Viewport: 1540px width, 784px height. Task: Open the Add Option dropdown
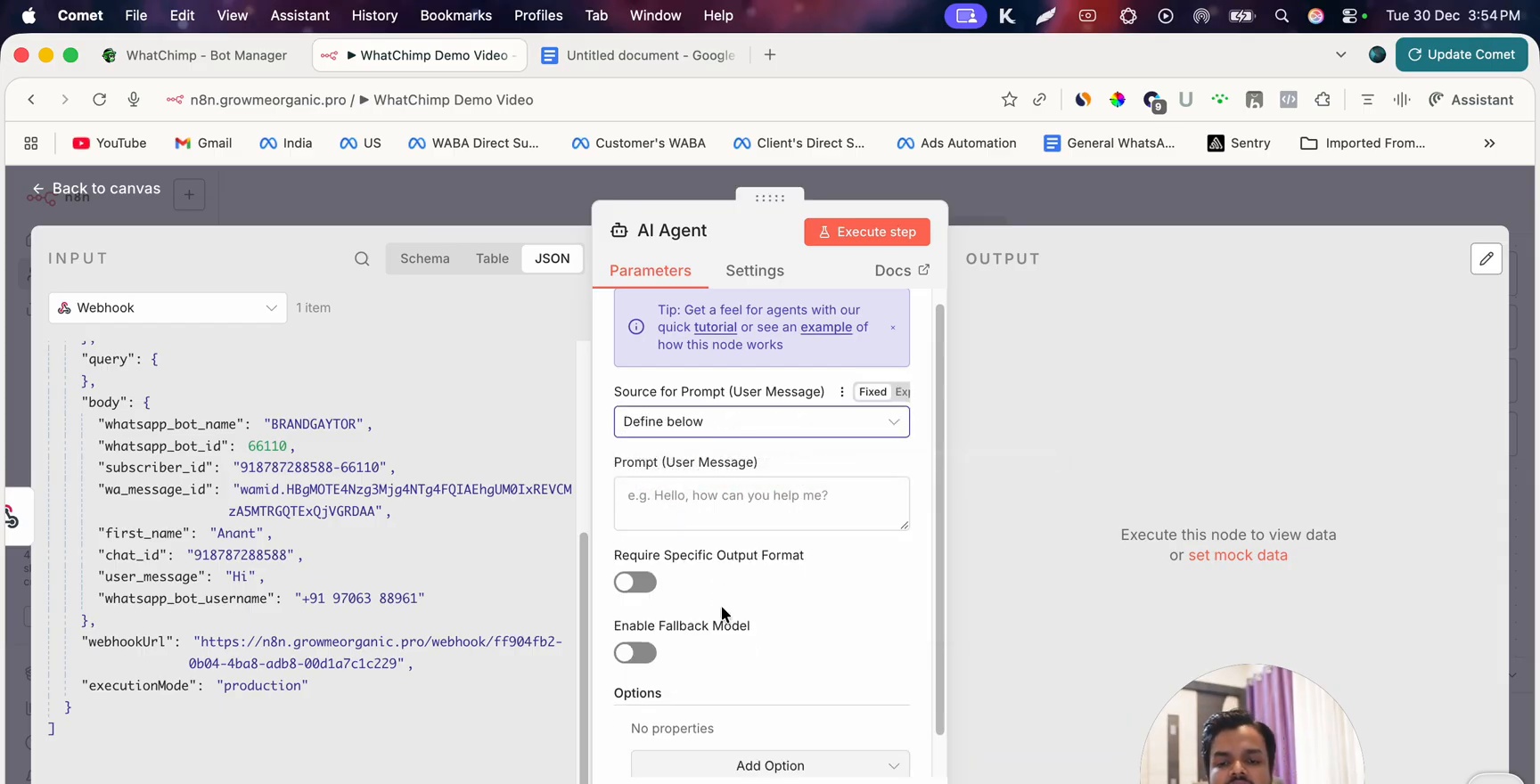770,765
